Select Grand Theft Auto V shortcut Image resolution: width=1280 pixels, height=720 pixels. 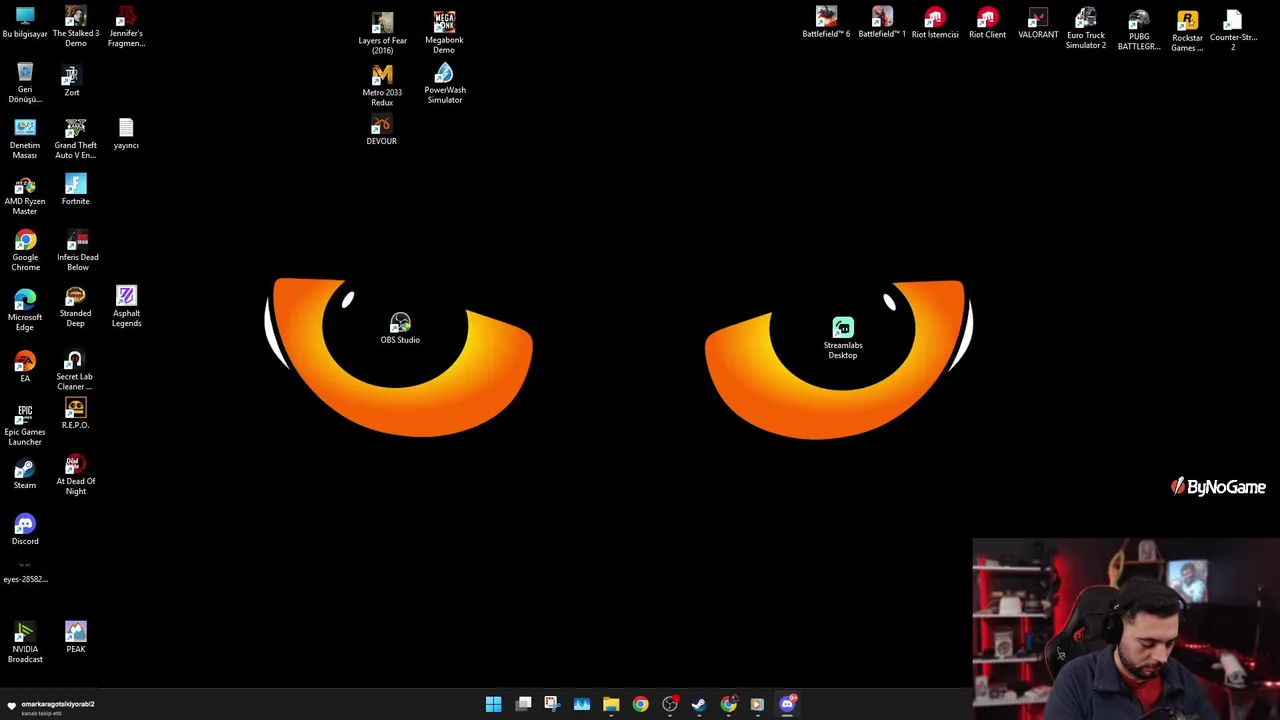pos(75,139)
